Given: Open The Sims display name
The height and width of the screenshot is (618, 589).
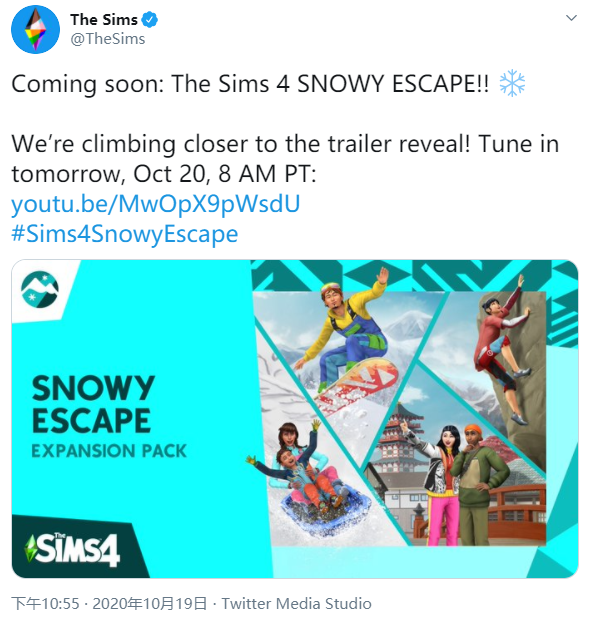Looking at the screenshot, I should [104, 20].
